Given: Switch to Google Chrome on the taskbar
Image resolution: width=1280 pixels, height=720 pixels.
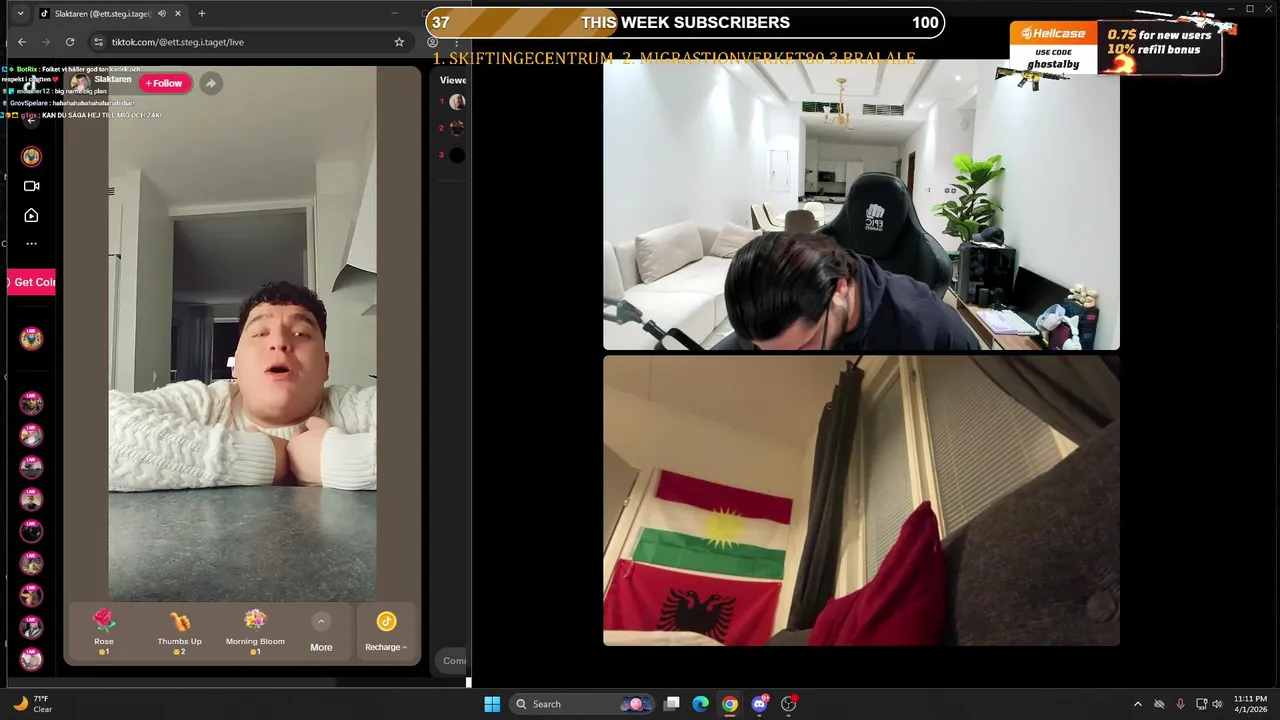Looking at the screenshot, I should pos(730,704).
